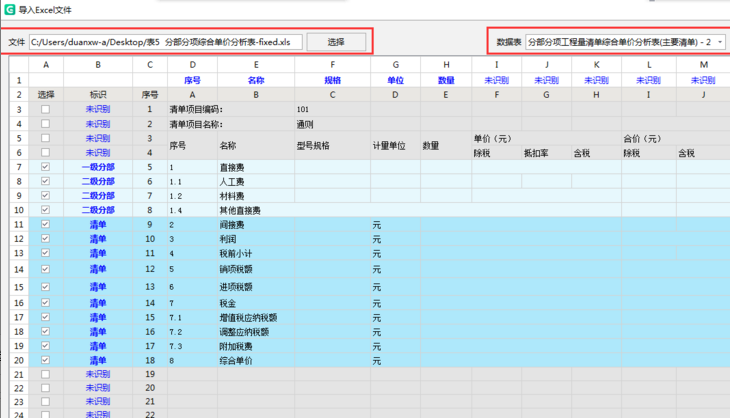Tick the checkbox in sheet row 5
Image resolution: width=730 pixels, height=418 pixels.
(45, 138)
